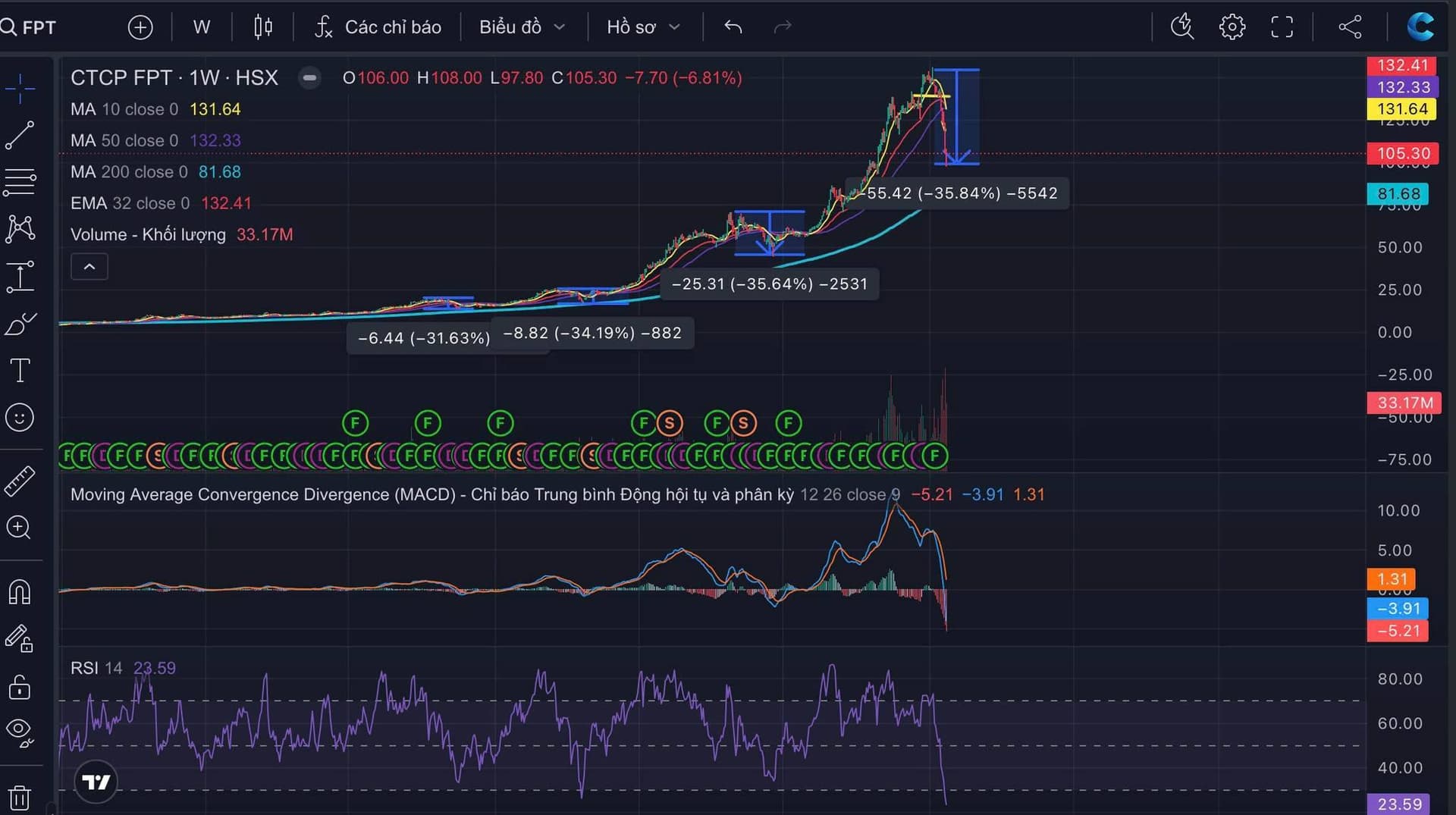This screenshot has width=1456, height=815.
Task: Remove drawings with the trash icon
Action: [x=20, y=798]
